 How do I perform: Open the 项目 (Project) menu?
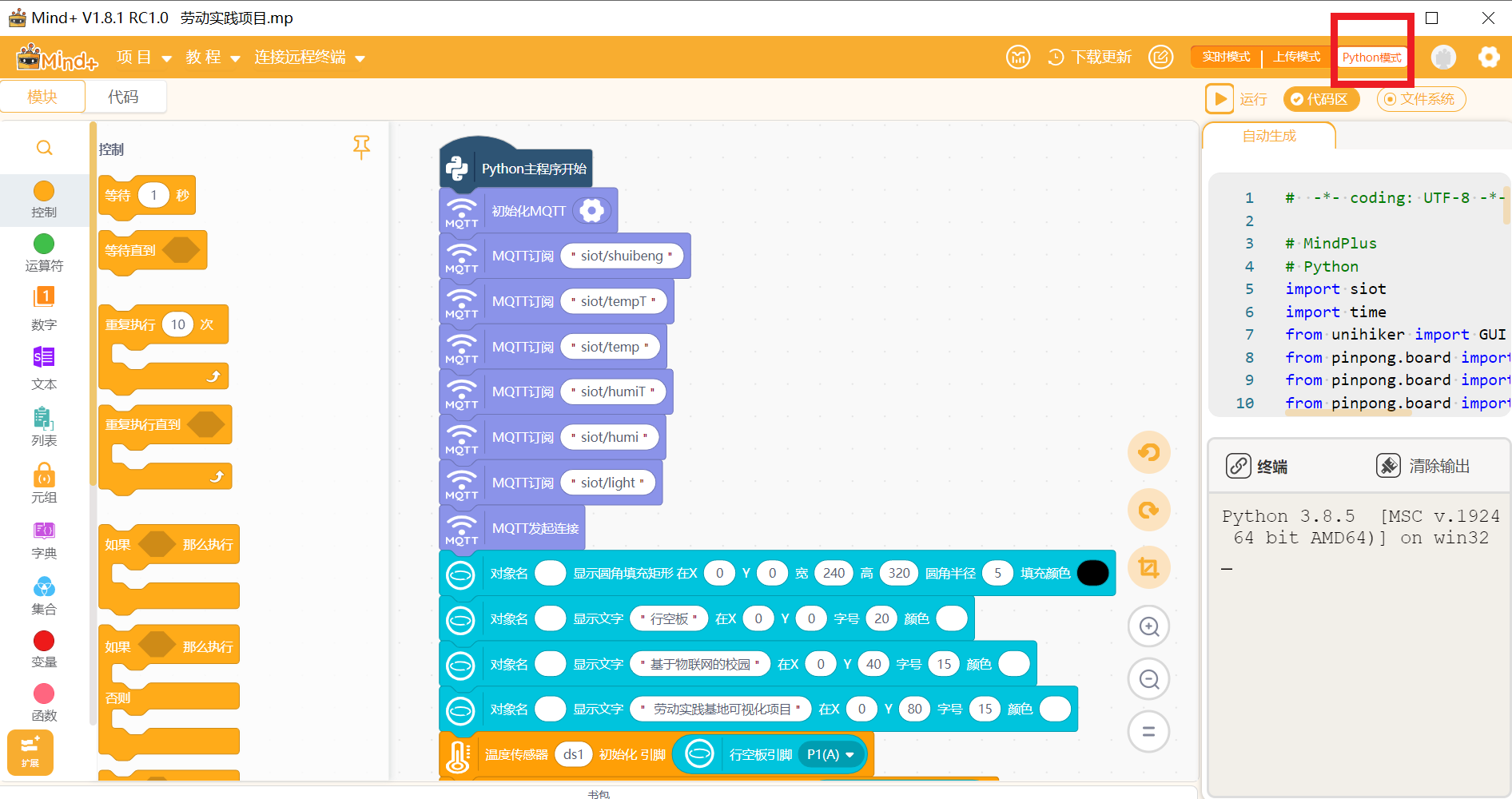(x=144, y=58)
